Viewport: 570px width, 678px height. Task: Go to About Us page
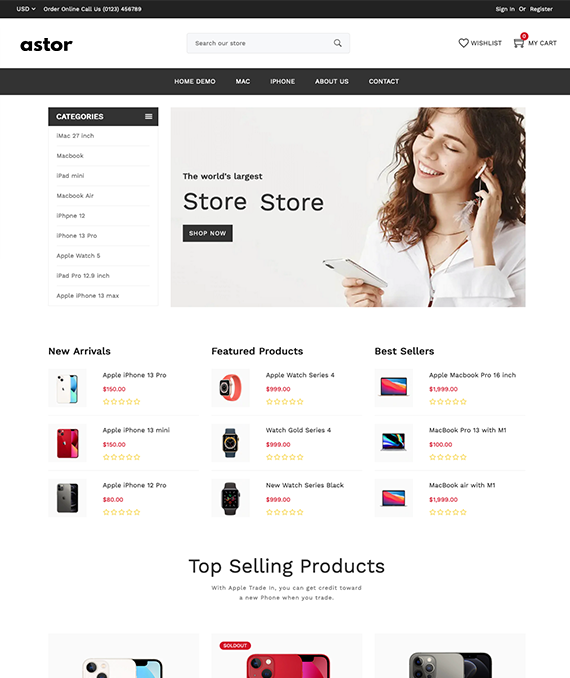(331, 81)
